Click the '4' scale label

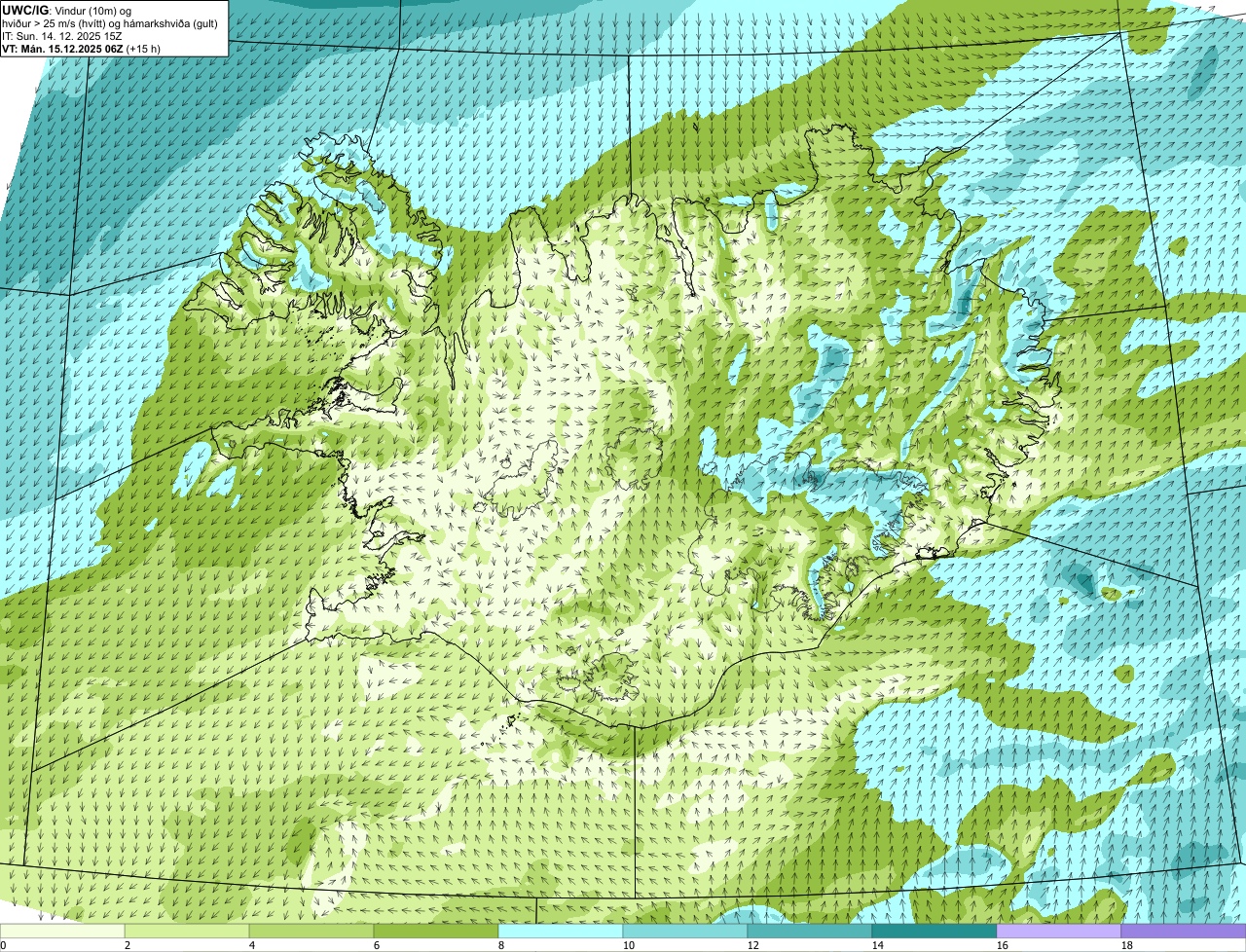click(x=252, y=945)
